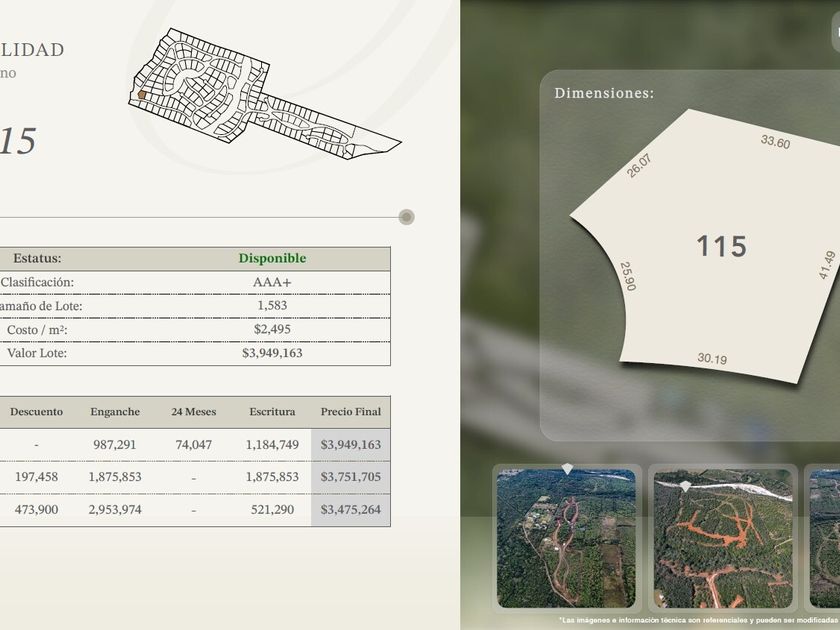Image resolution: width=840 pixels, height=630 pixels.
Task: Click the side dimension '41.49'
Action: click(x=827, y=265)
